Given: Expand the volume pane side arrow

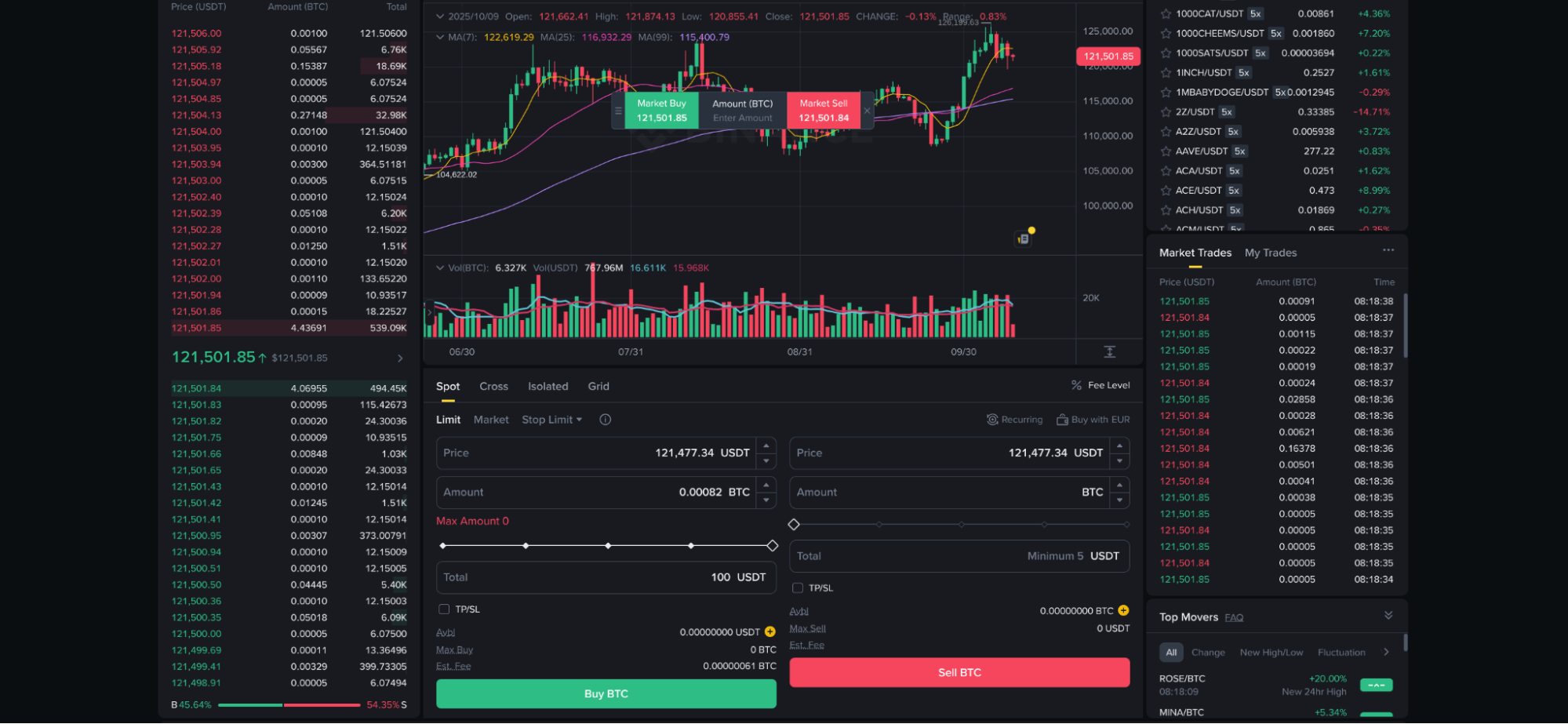Looking at the screenshot, I should 429,311.
